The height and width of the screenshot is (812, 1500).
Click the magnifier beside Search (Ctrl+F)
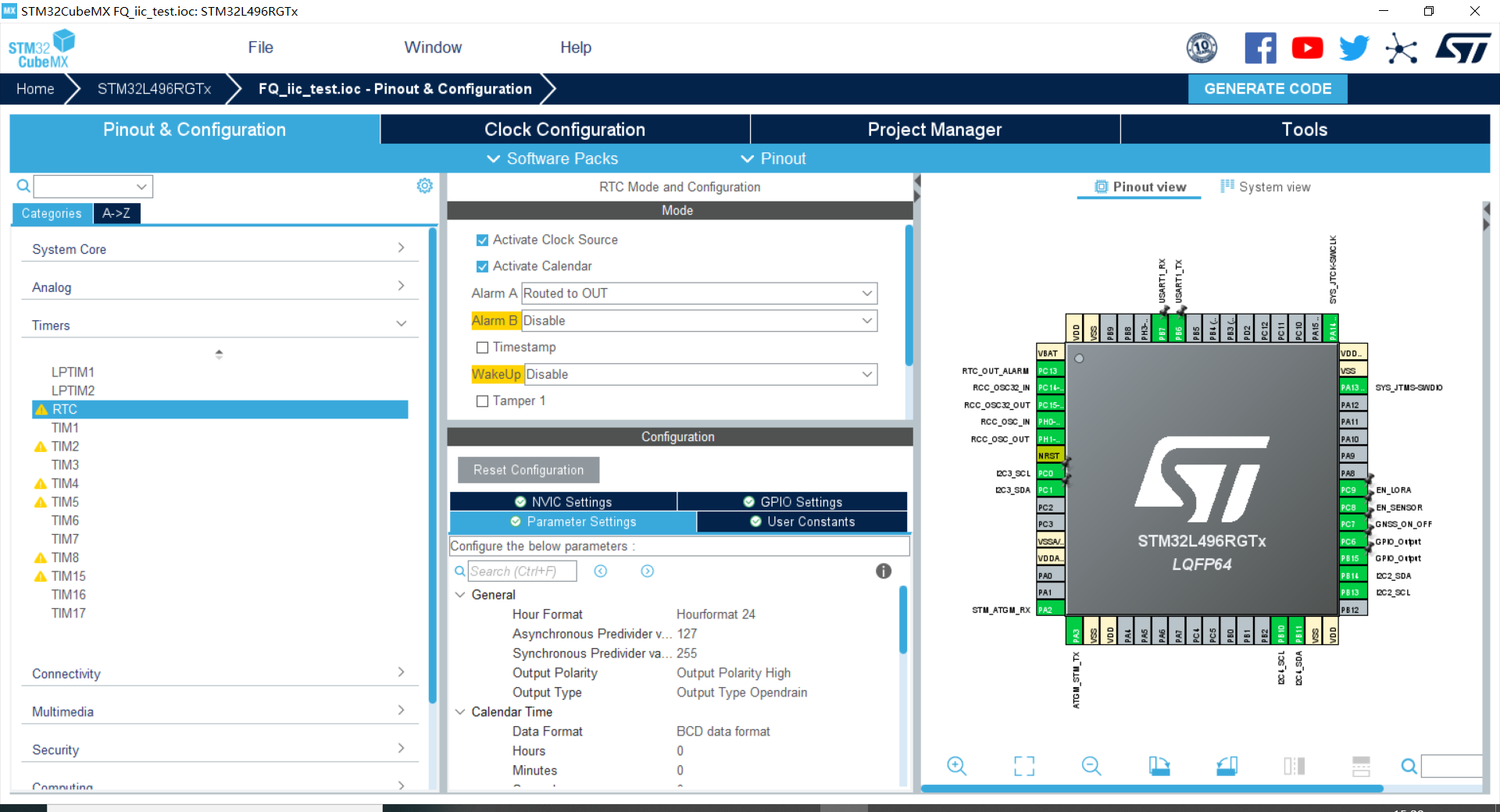[x=460, y=572]
